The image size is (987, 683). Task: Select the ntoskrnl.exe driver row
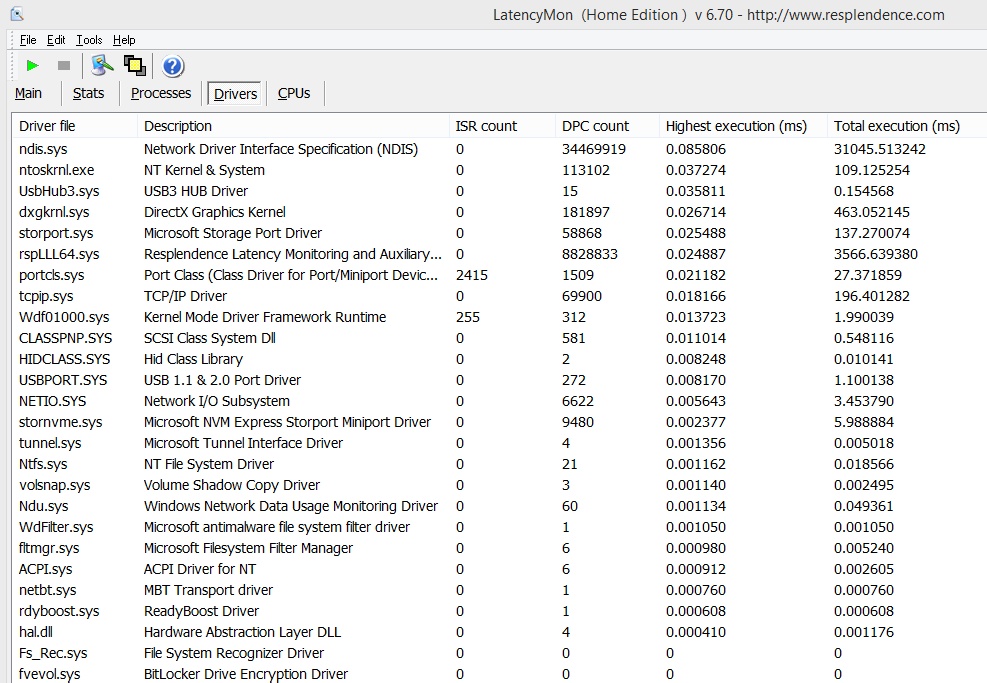point(499,170)
